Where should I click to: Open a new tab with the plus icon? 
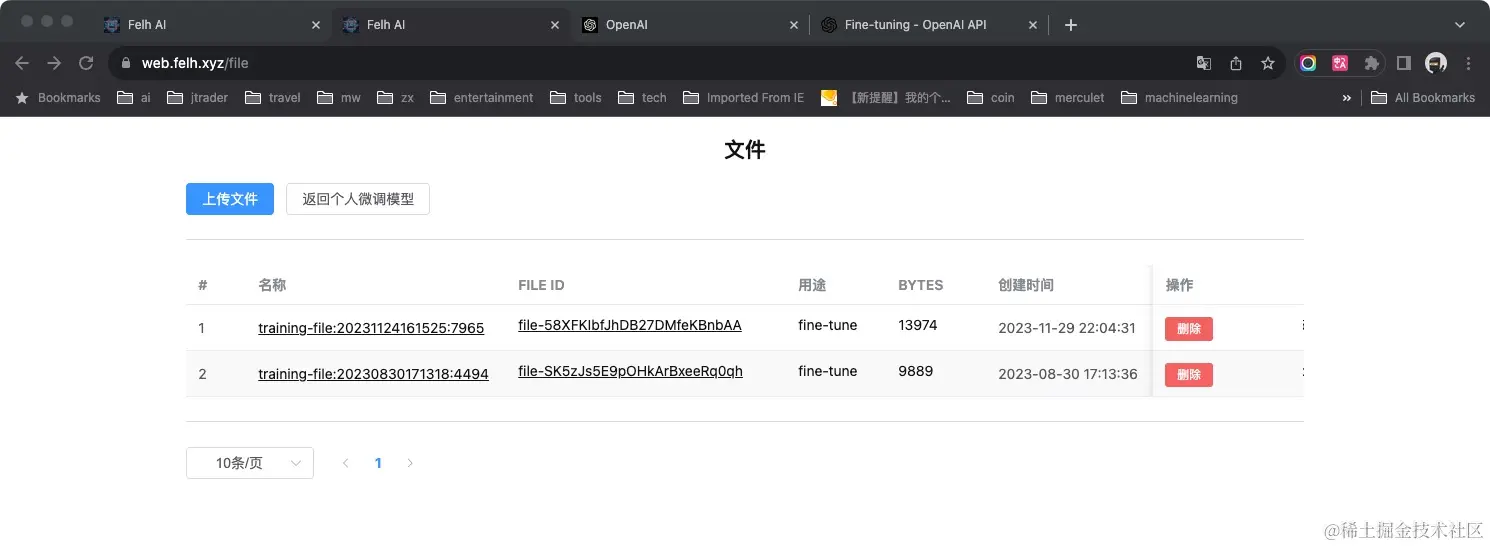click(1071, 25)
